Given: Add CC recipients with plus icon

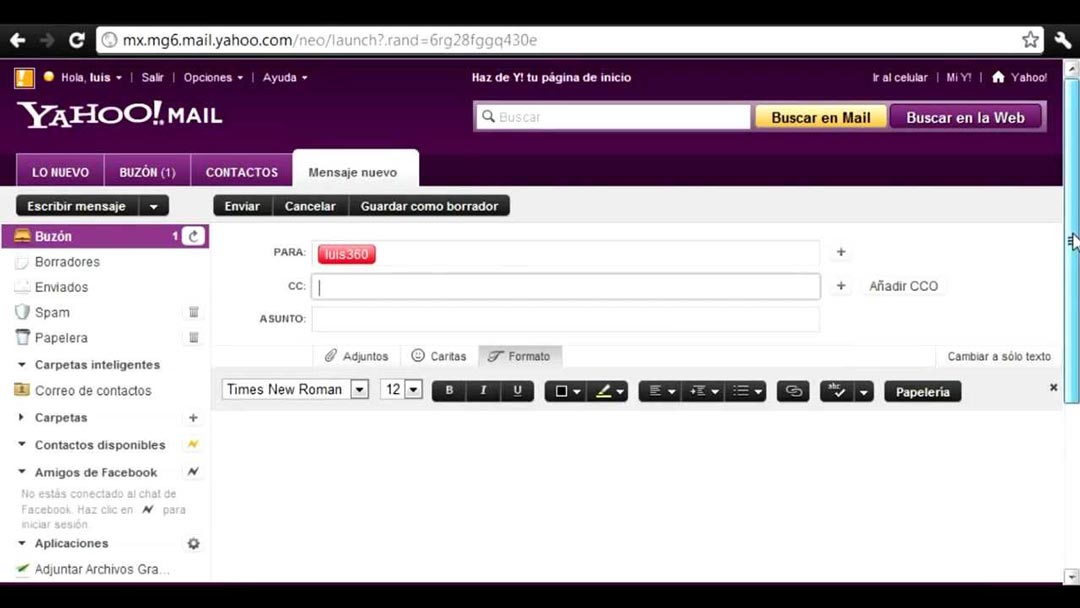Looking at the screenshot, I should 840,286.
